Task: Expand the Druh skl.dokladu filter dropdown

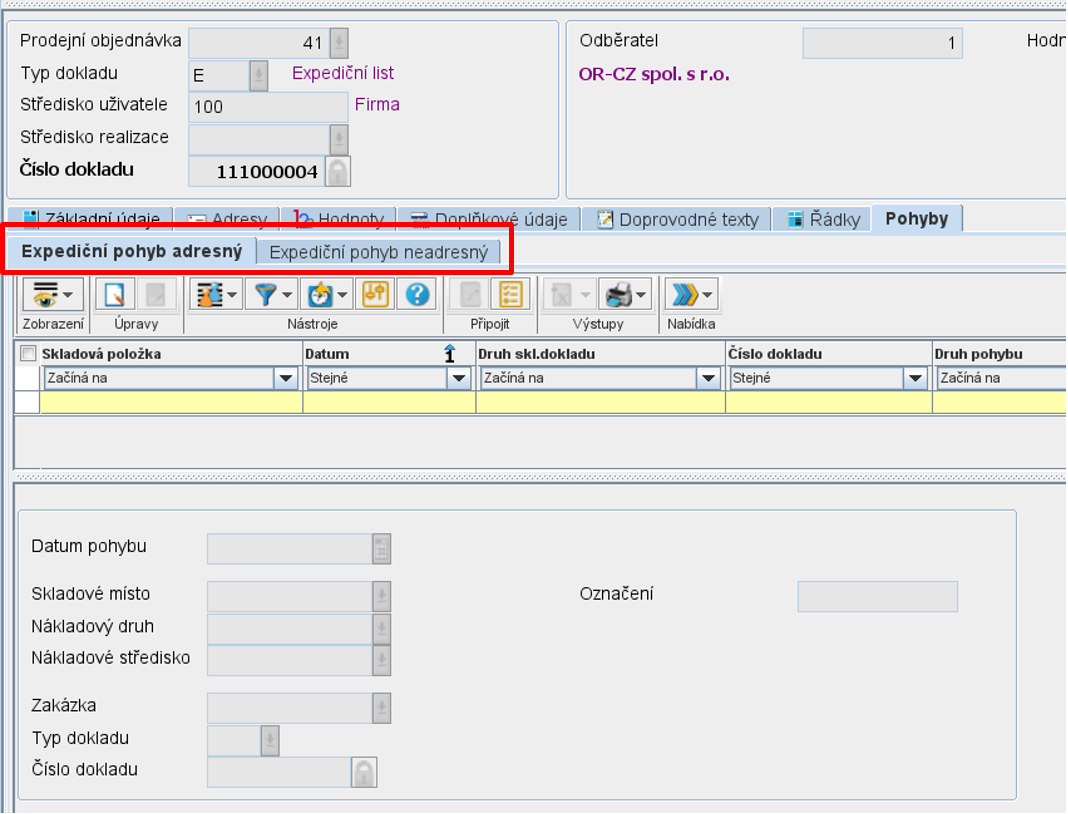Action: tap(708, 378)
